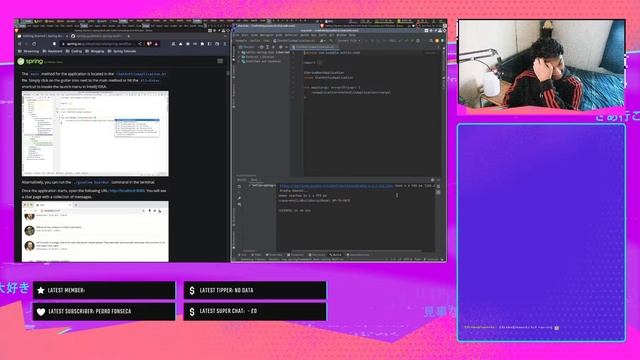
Task: Open Build panel gear settings
Action: 433,180
